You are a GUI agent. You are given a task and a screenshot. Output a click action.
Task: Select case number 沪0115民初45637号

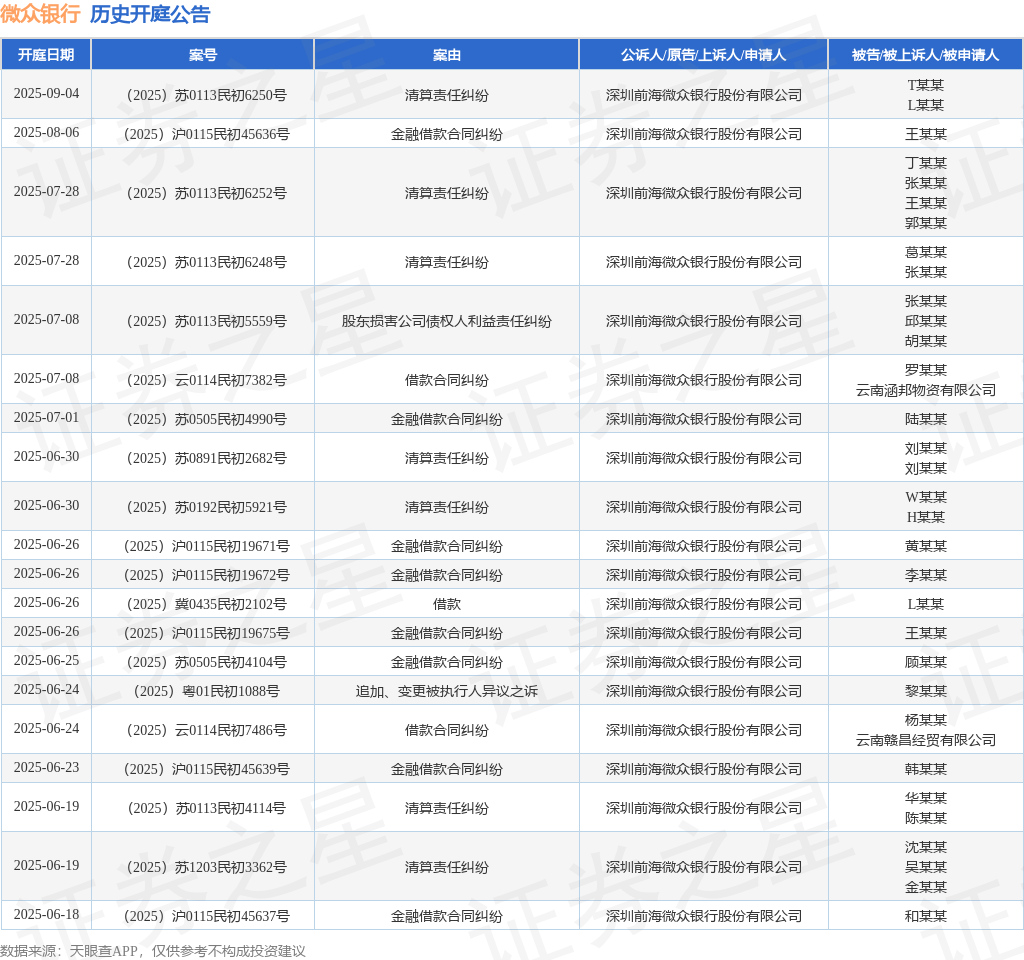[206, 917]
